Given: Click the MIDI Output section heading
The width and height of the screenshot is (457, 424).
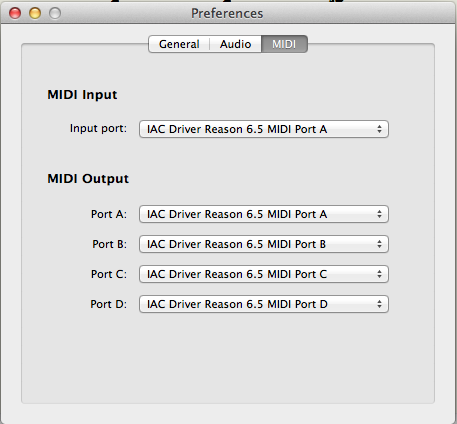Looking at the screenshot, I should (88, 179).
